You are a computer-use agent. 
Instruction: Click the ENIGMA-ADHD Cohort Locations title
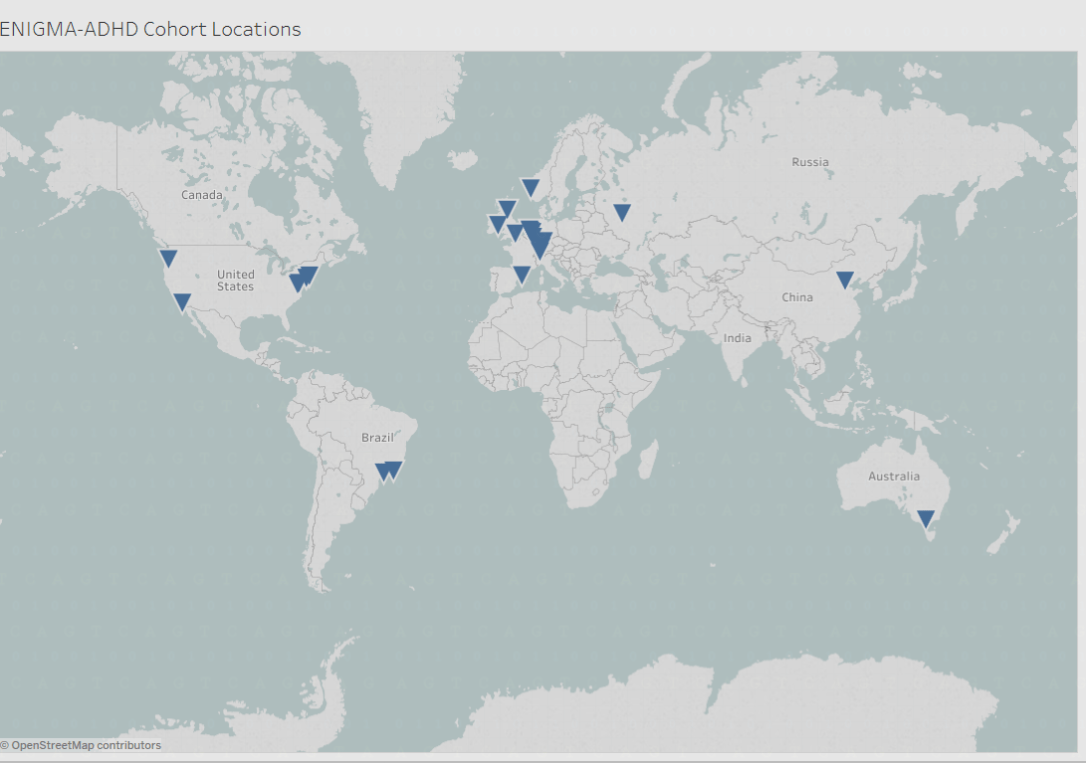pyautogui.click(x=149, y=29)
